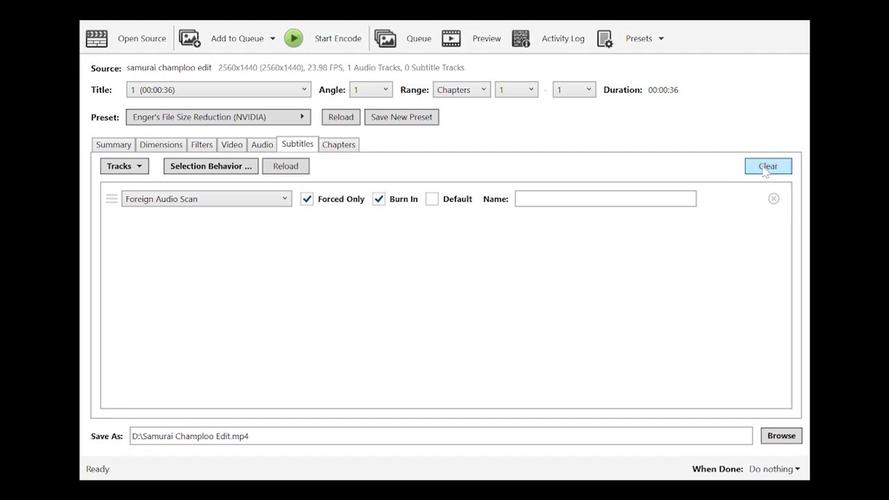Click the Duration value 00:00:36
889x500 pixels.
point(663,90)
